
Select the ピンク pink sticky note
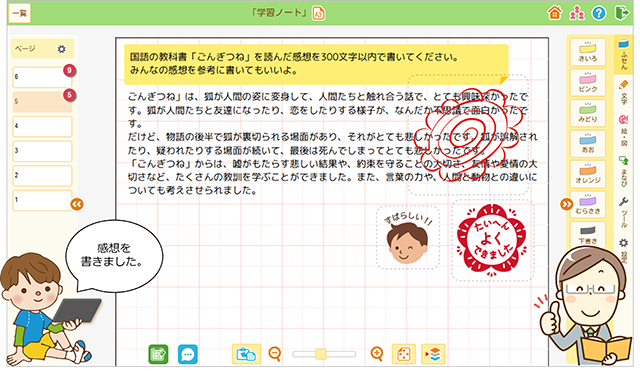point(587,82)
